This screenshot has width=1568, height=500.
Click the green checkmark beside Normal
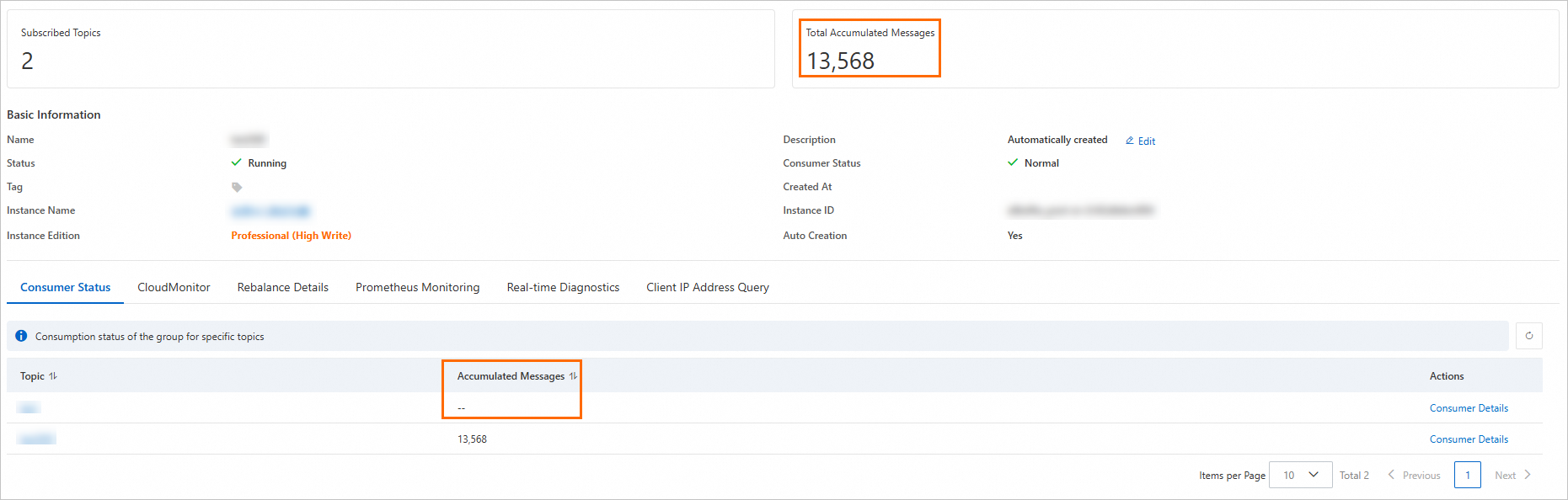tap(1013, 162)
